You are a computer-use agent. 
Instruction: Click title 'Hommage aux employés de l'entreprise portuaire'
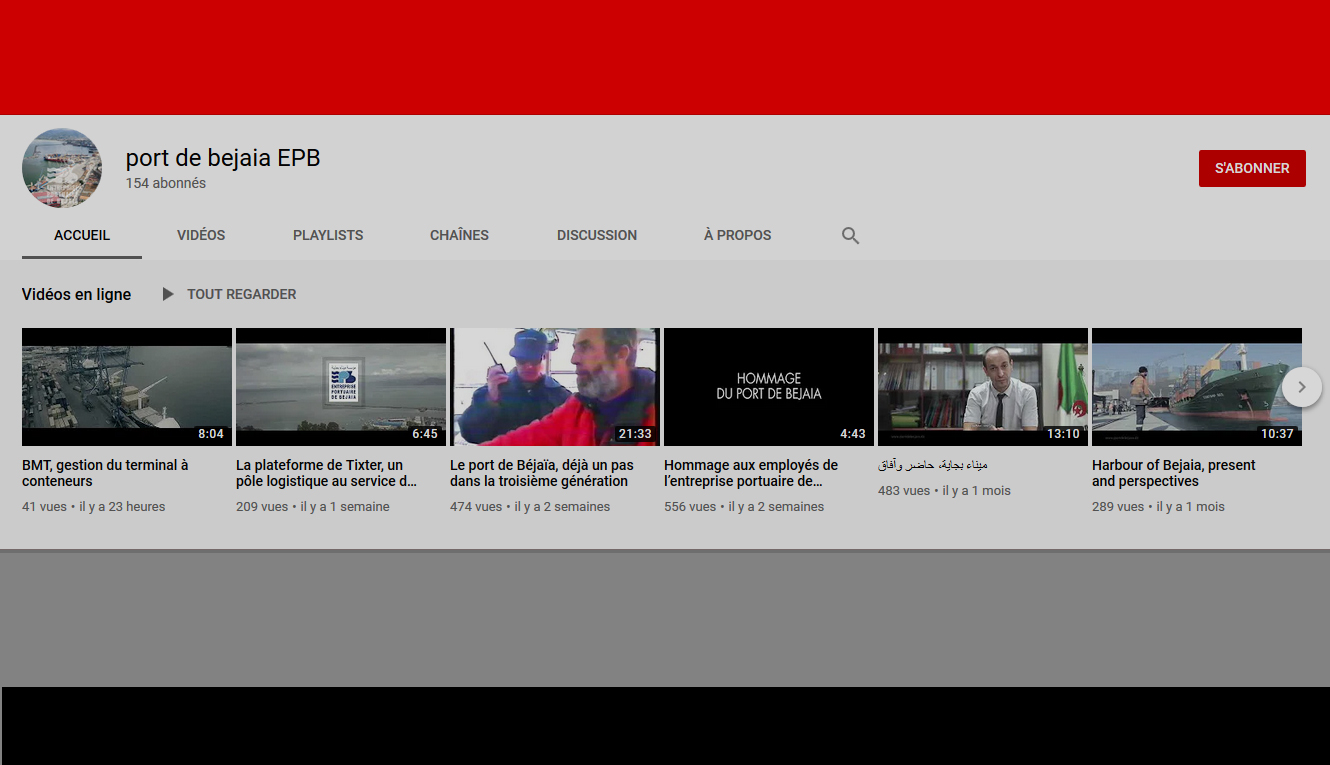click(751, 473)
